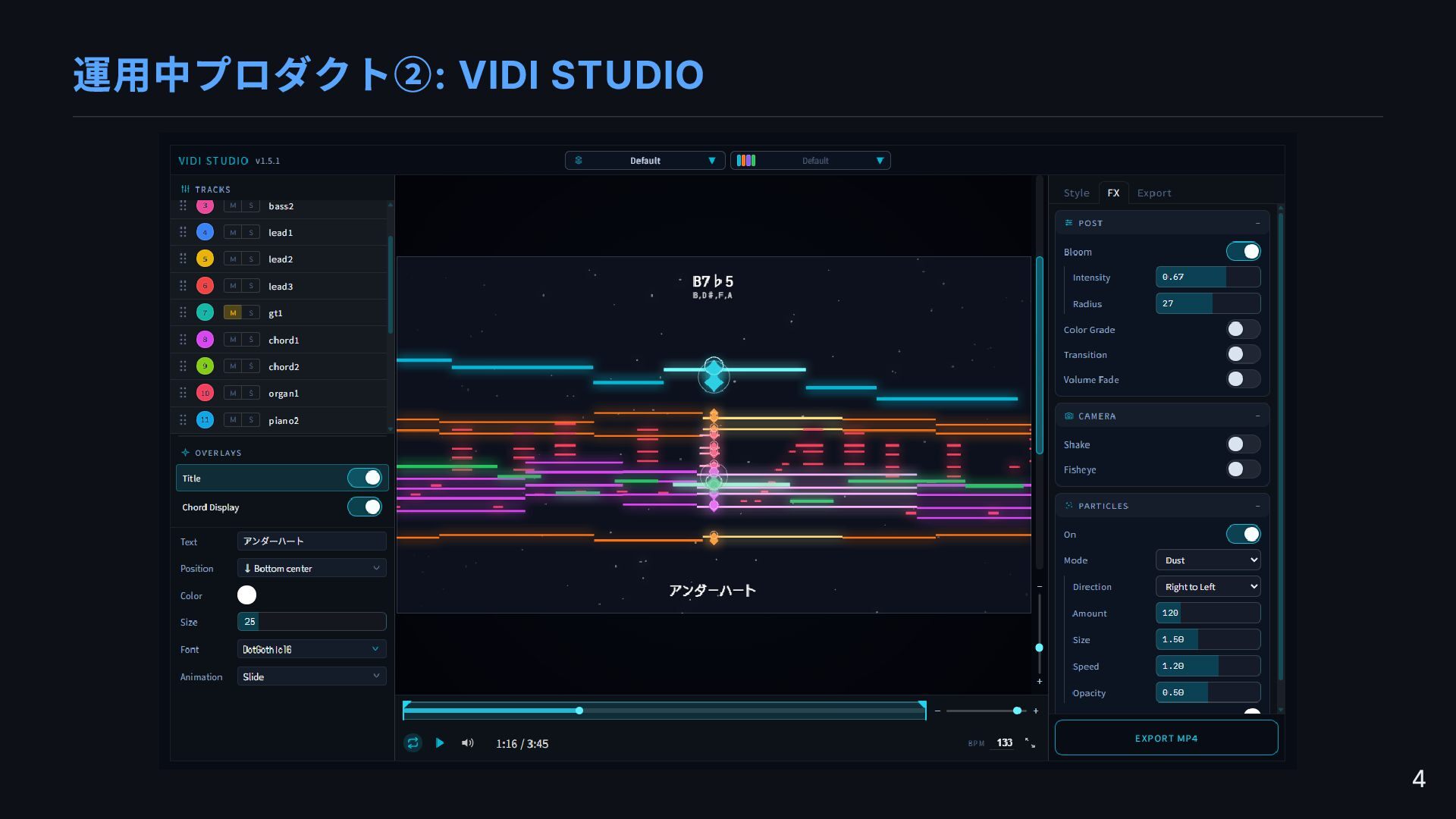Image resolution: width=1456 pixels, height=819 pixels.
Task: Zoom out timeline with minus icon
Action: point(938,711)
